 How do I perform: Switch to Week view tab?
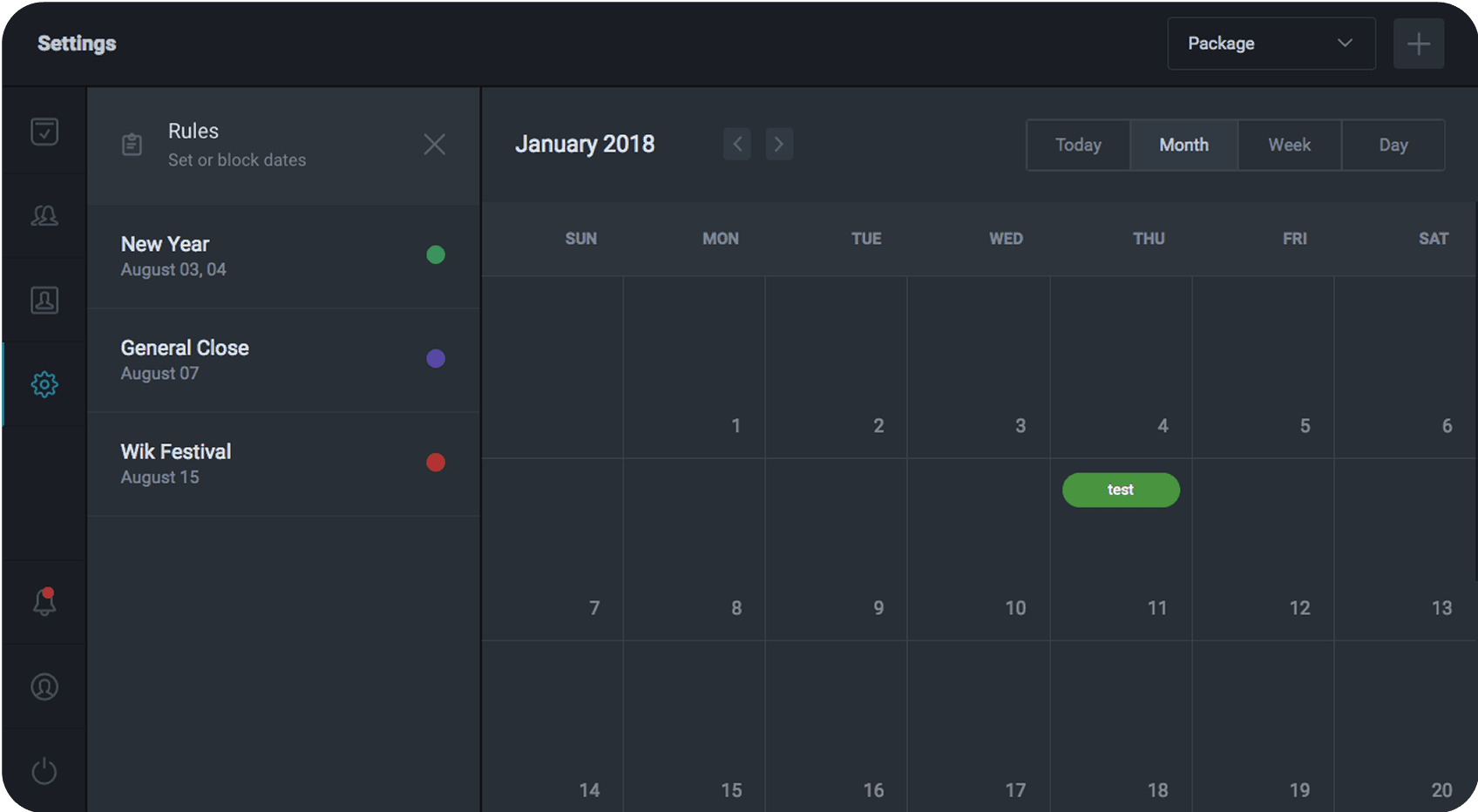point(1289,145)
